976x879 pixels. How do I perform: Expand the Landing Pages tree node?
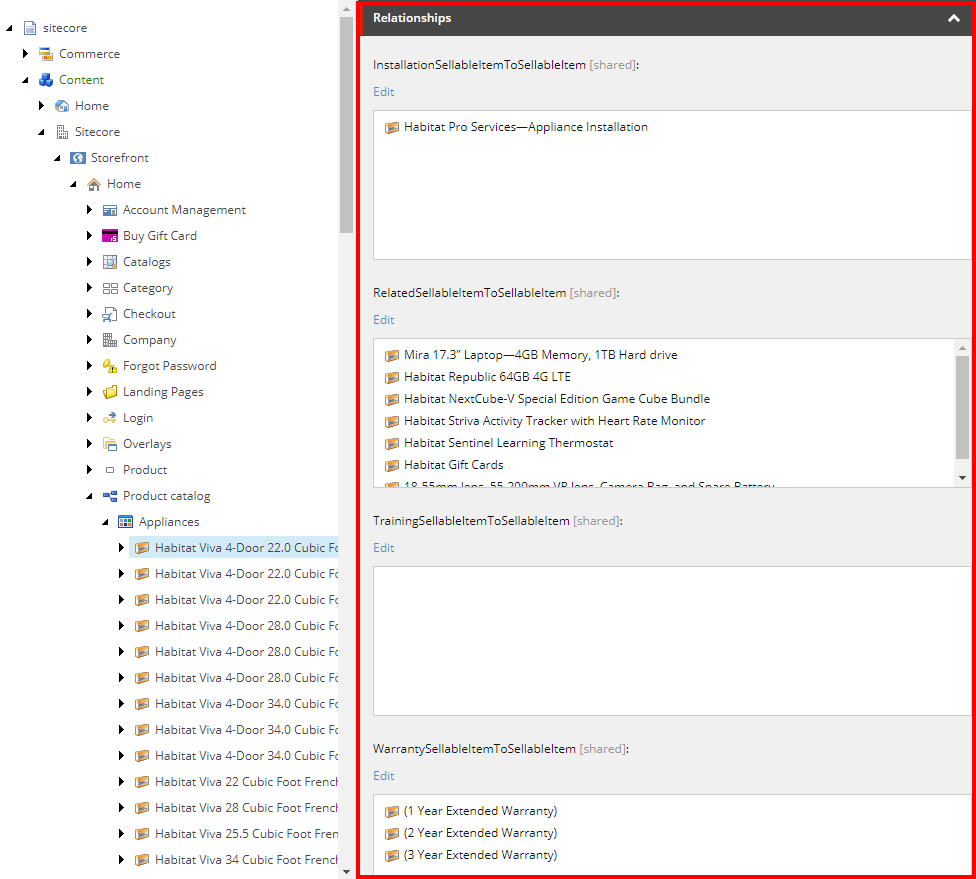89,392
